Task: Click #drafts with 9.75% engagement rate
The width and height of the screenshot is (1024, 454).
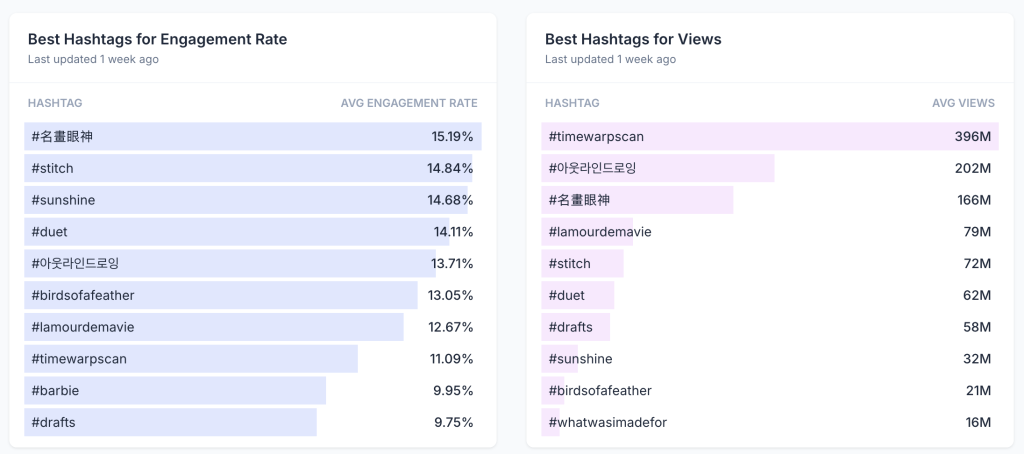Action: (x=54, y=422)
